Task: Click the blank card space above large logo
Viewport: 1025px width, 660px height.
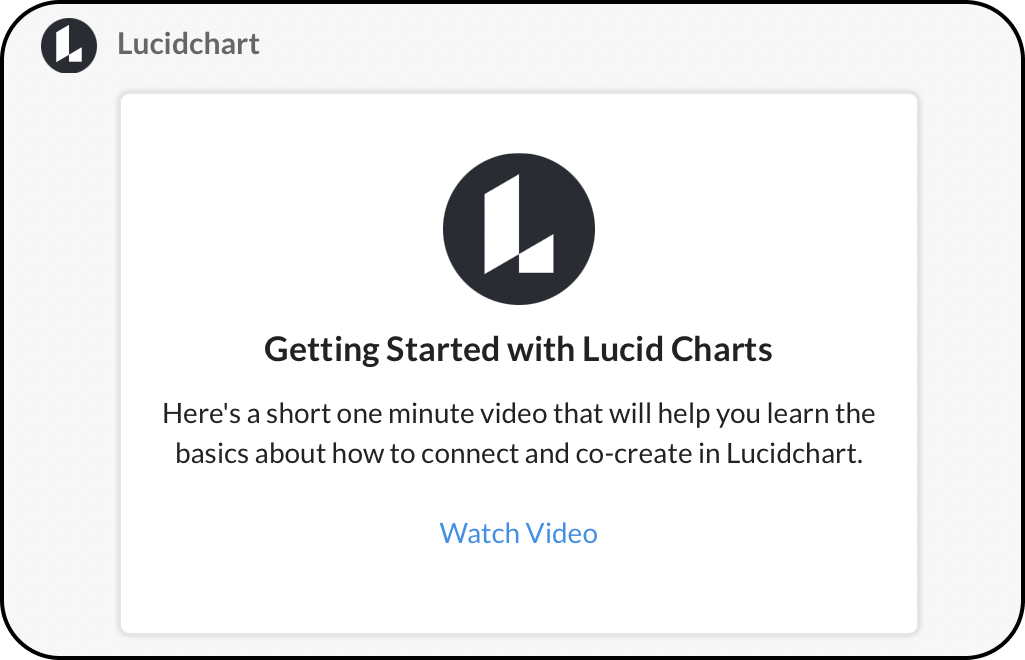Action: click(518, 123)
